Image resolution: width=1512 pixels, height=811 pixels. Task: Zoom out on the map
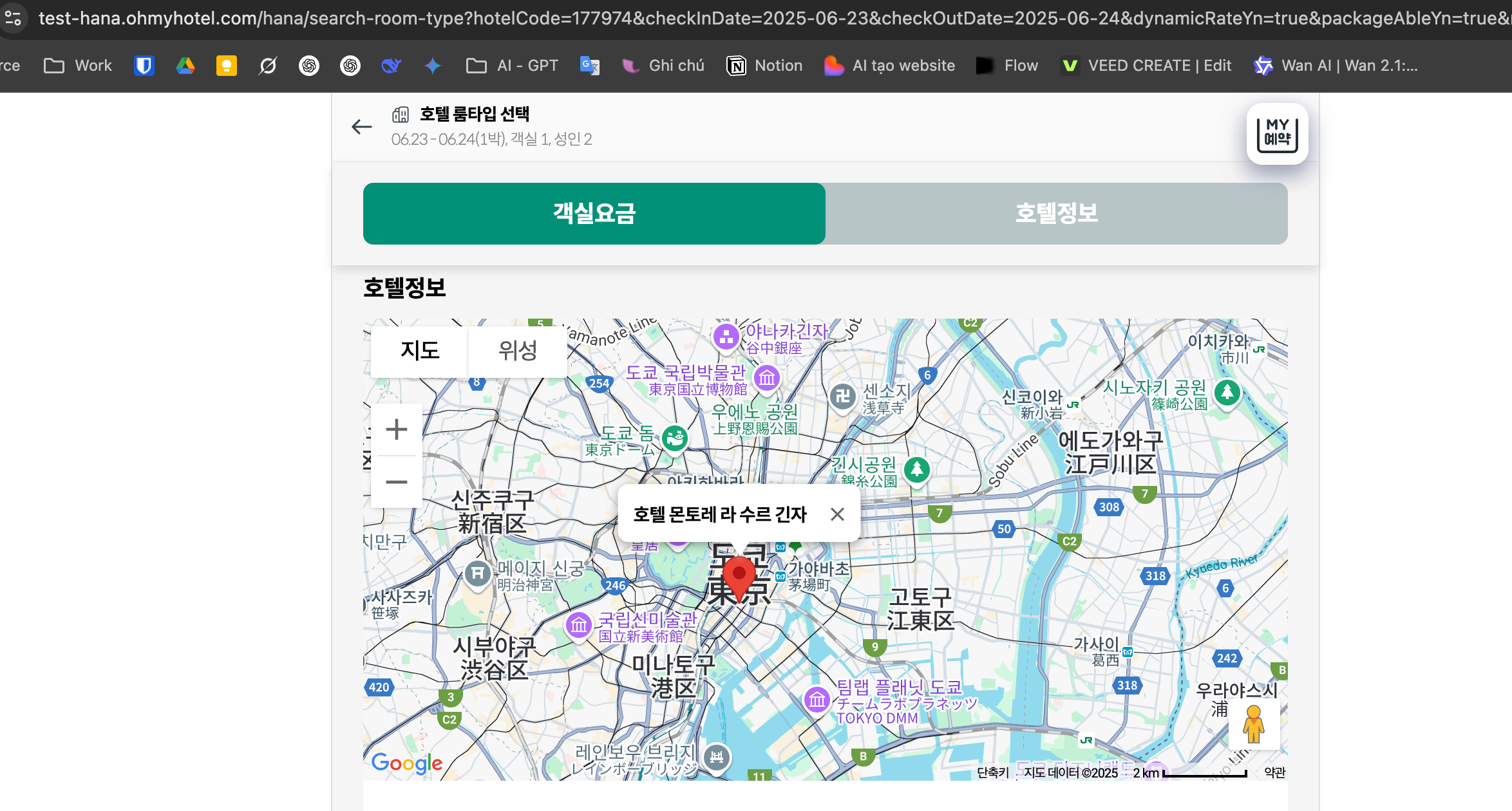pos(397,482)
